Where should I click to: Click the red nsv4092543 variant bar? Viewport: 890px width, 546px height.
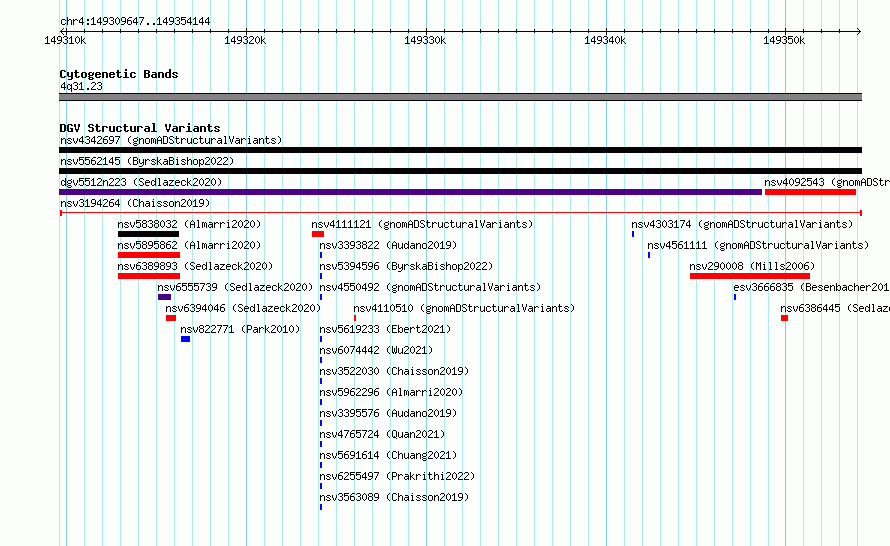pos(810,192)
